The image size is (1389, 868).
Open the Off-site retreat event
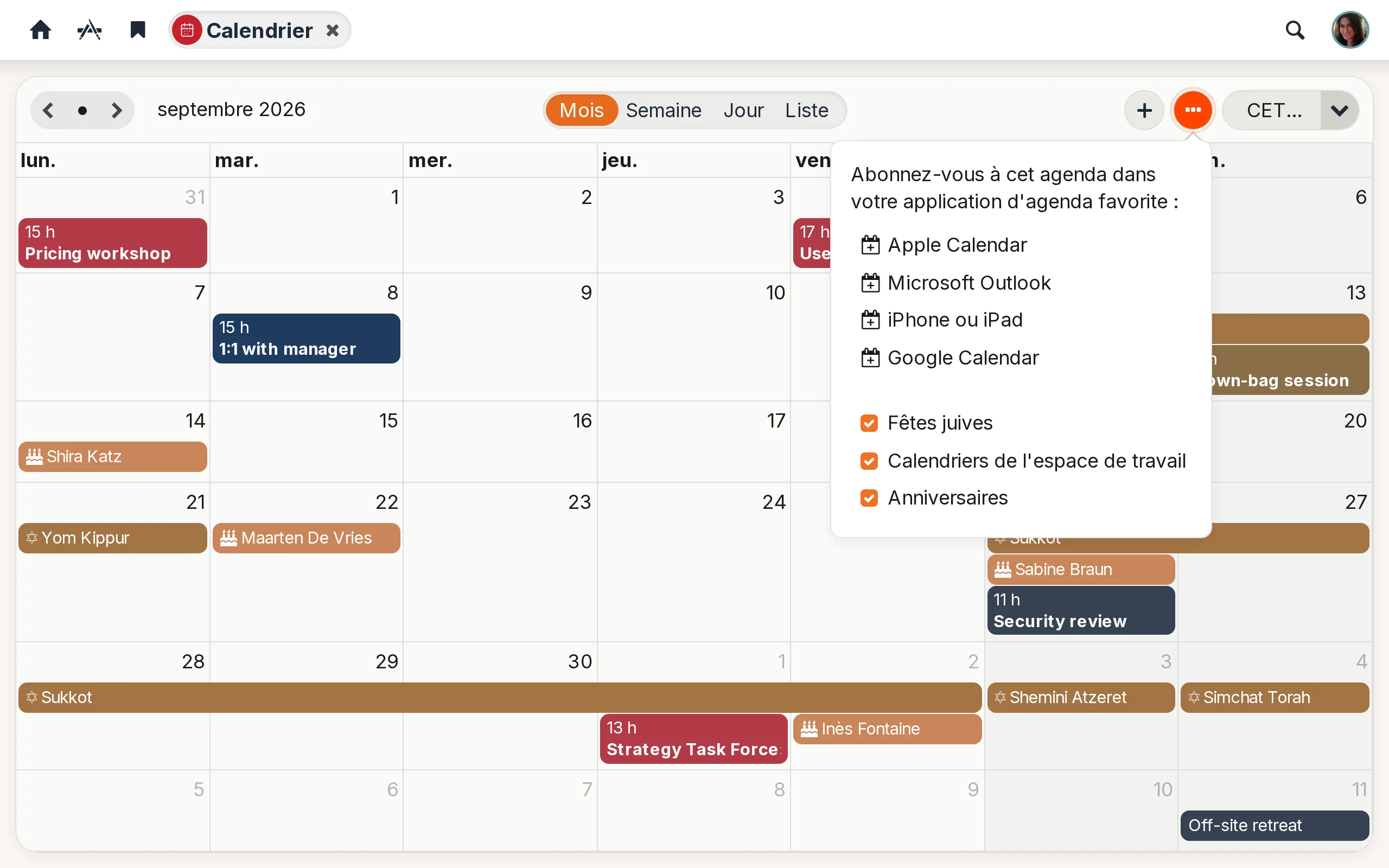point(1275,826)
